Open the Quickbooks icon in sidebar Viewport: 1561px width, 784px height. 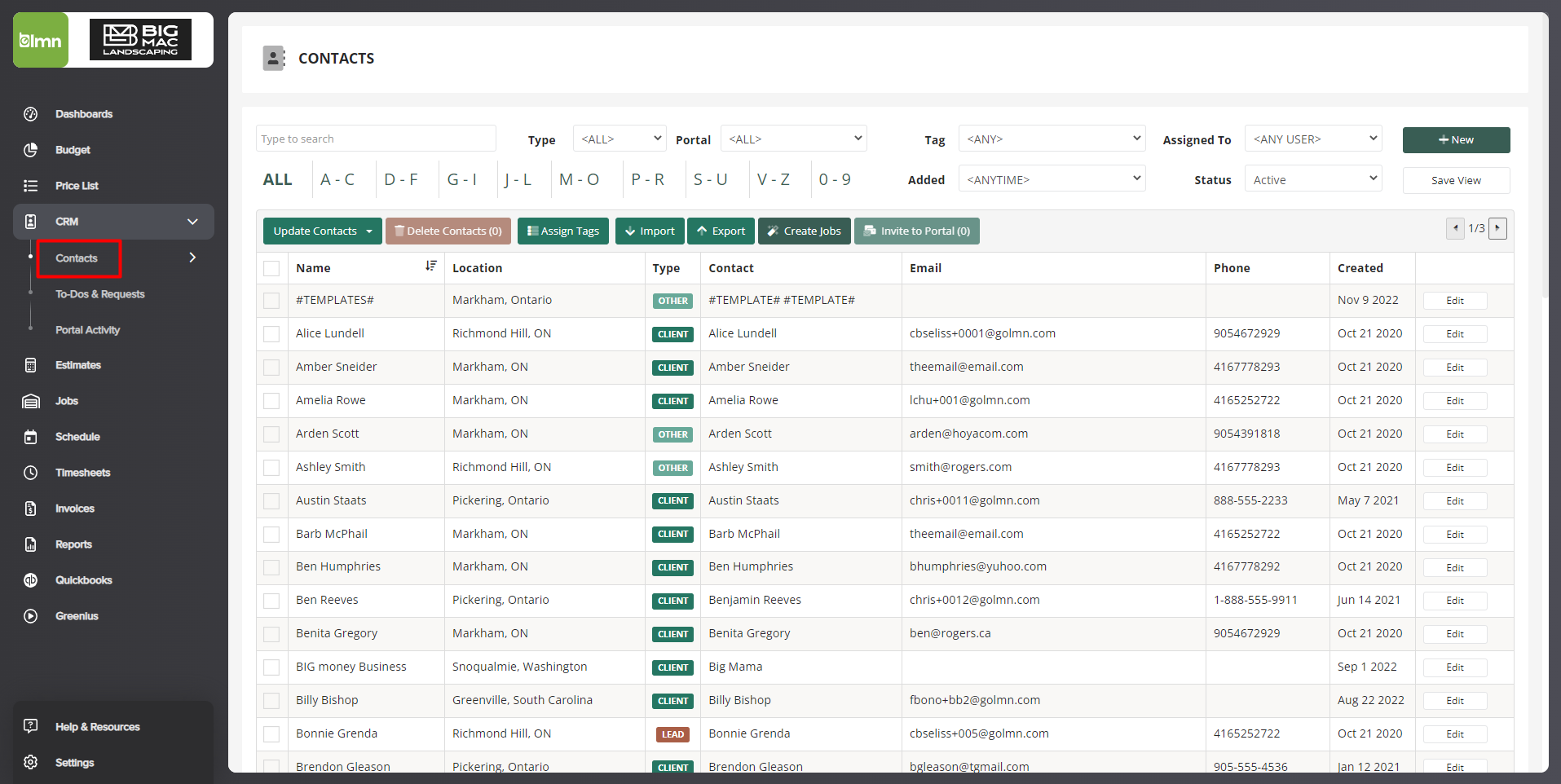[31, 580]
